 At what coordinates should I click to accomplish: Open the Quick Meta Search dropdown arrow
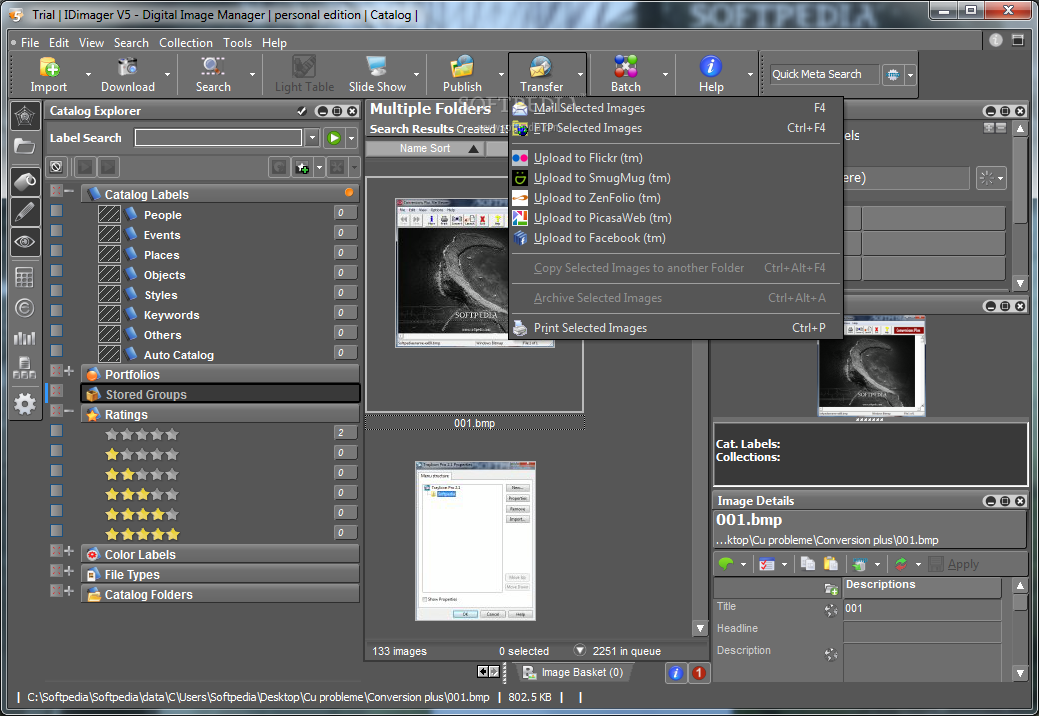pyautogui.click(x=910, y=75)
